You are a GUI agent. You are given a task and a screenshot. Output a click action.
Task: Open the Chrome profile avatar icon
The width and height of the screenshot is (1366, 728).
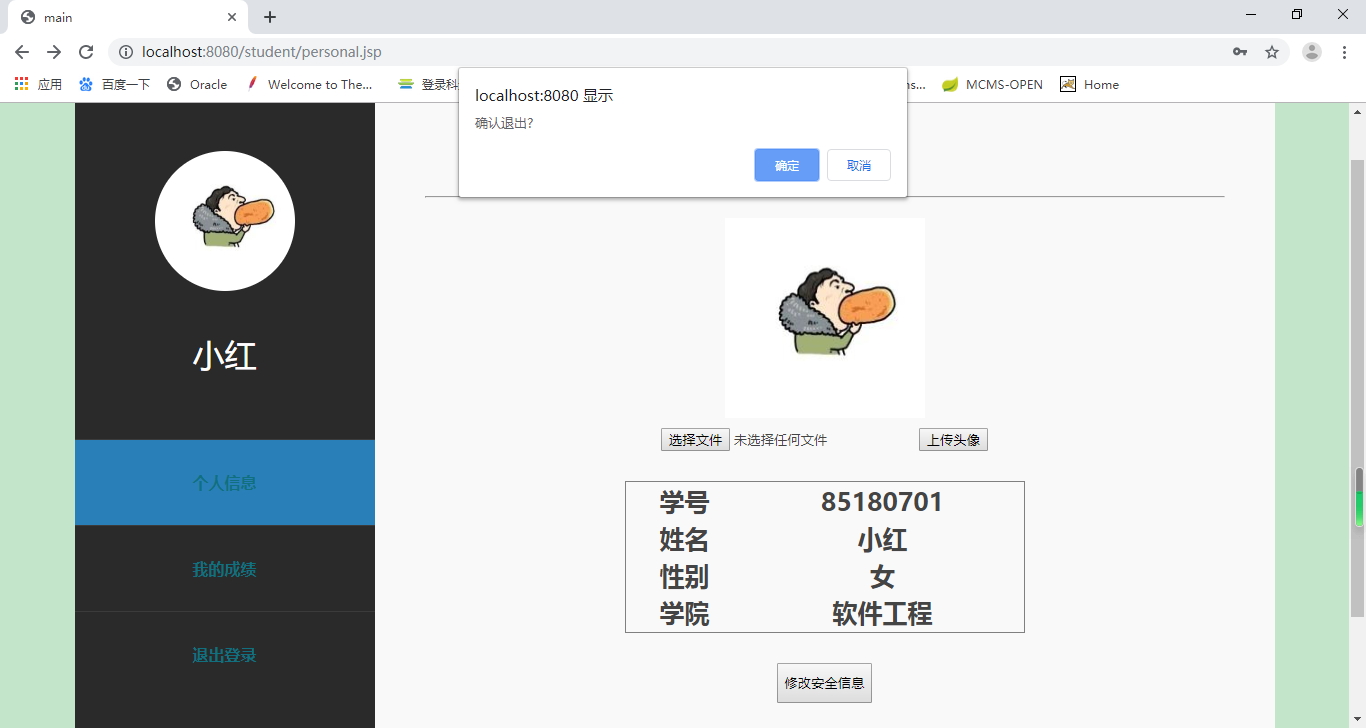tap(1311, 51)
